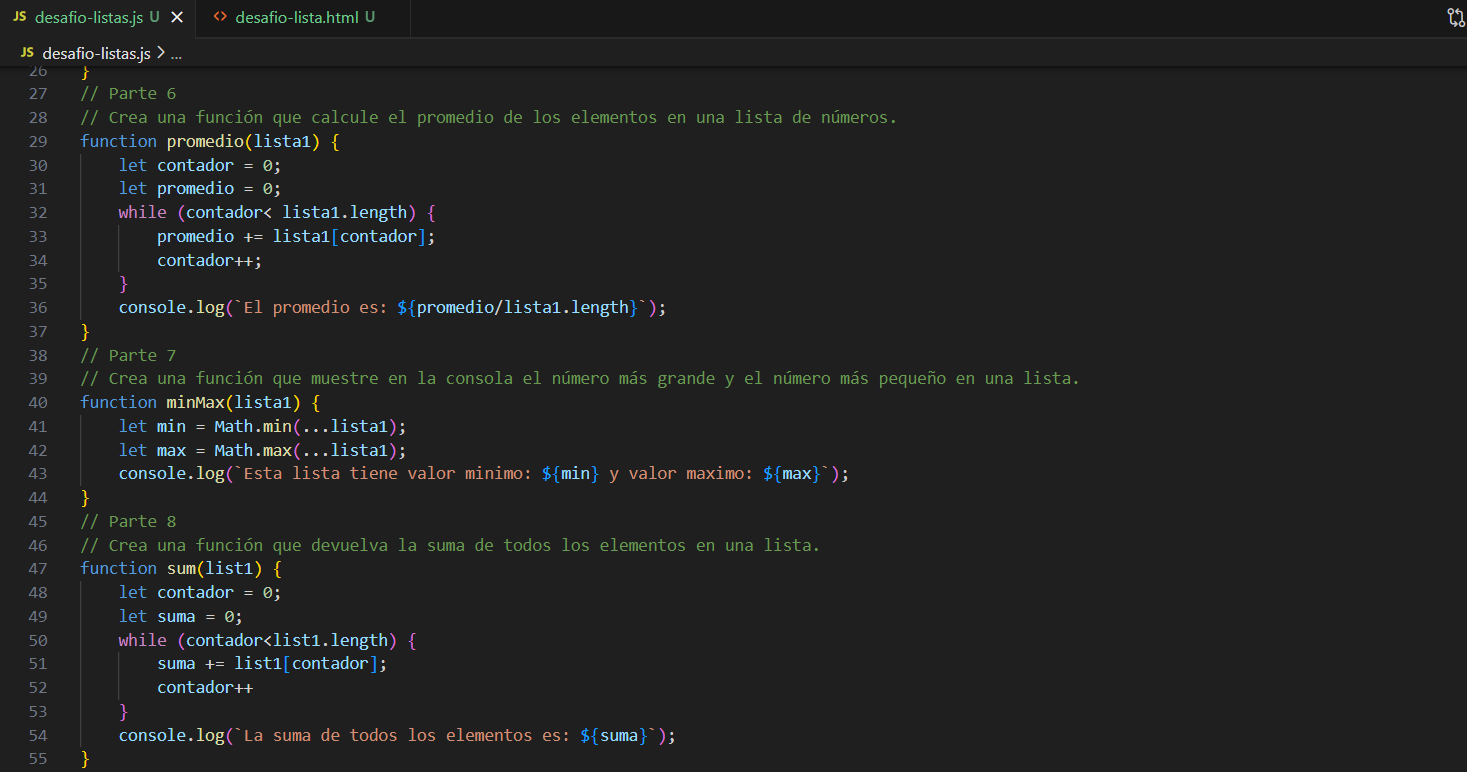Click the '// Parte 7' comment
The width and height of the screenshot is (1467, 772).
click(x=128, y=355)
